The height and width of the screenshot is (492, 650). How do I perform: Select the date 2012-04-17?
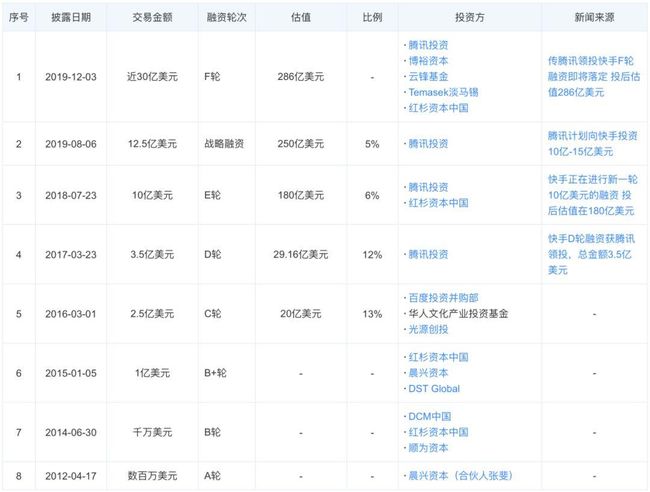[71, 476]
